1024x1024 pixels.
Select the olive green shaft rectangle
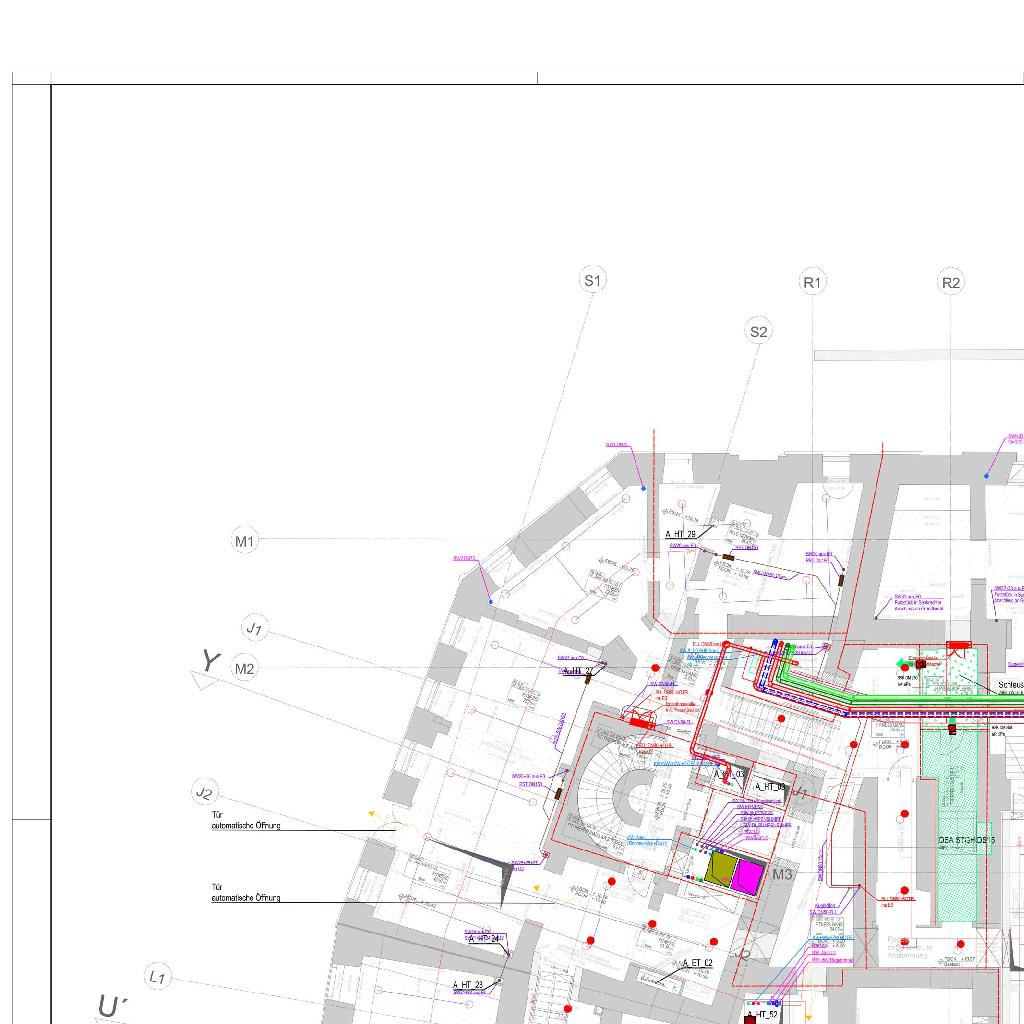coord(718,868)
